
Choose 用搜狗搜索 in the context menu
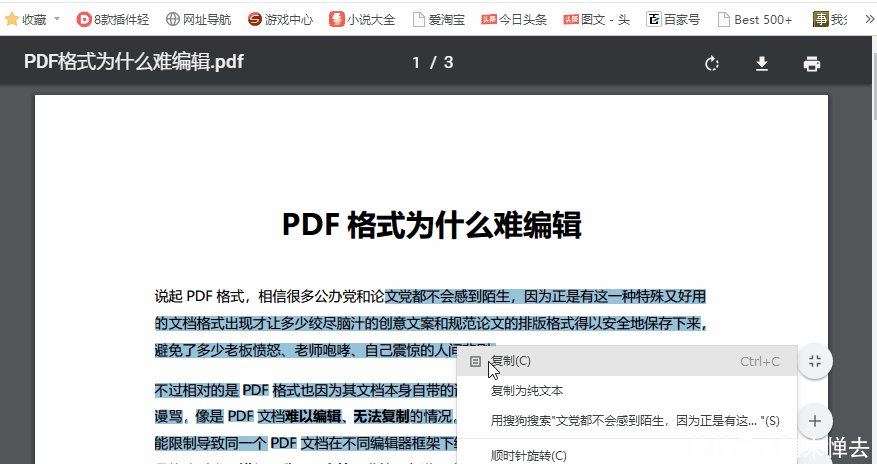point(627,420)
